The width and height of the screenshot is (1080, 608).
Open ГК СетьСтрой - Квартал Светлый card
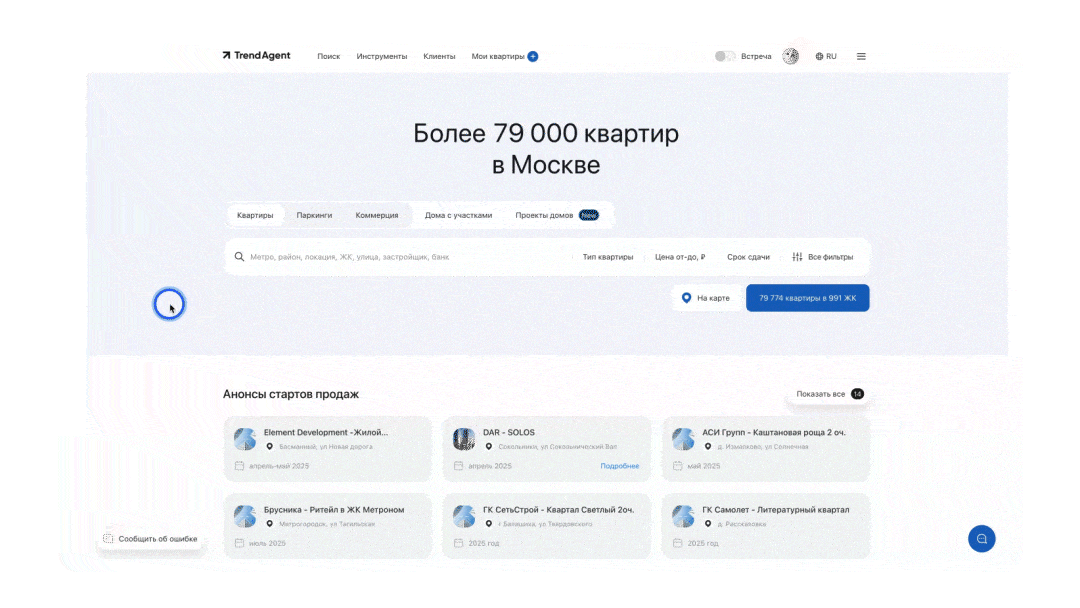click(x=547, y=526)
